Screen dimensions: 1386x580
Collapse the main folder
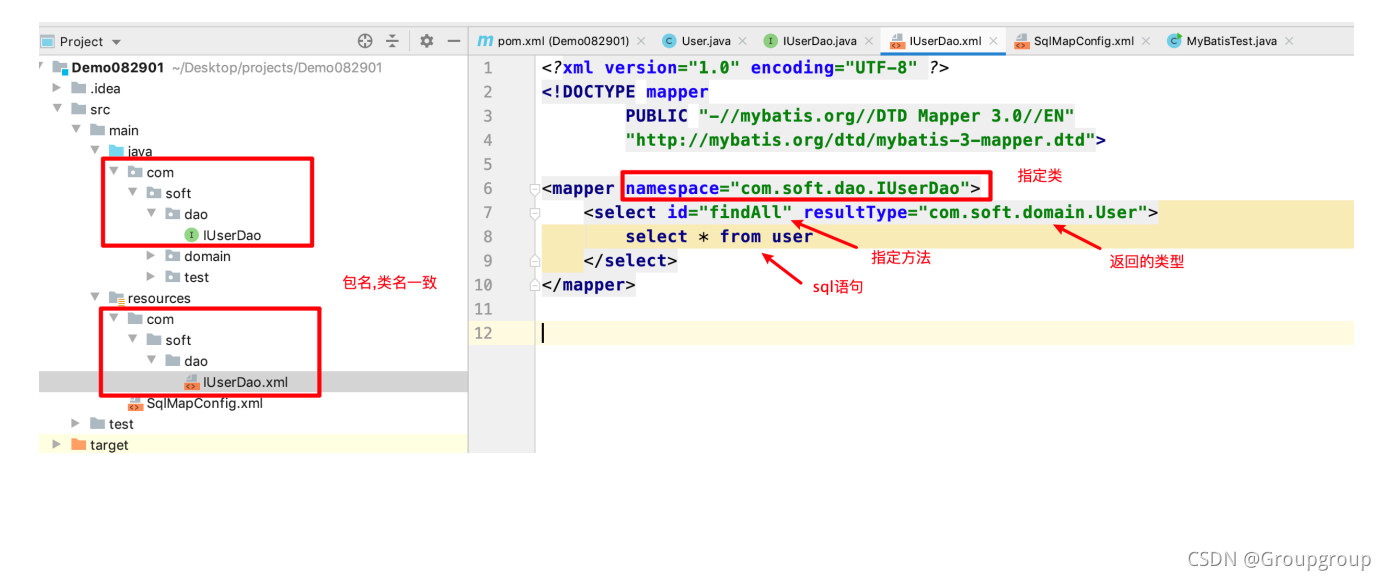76,130
